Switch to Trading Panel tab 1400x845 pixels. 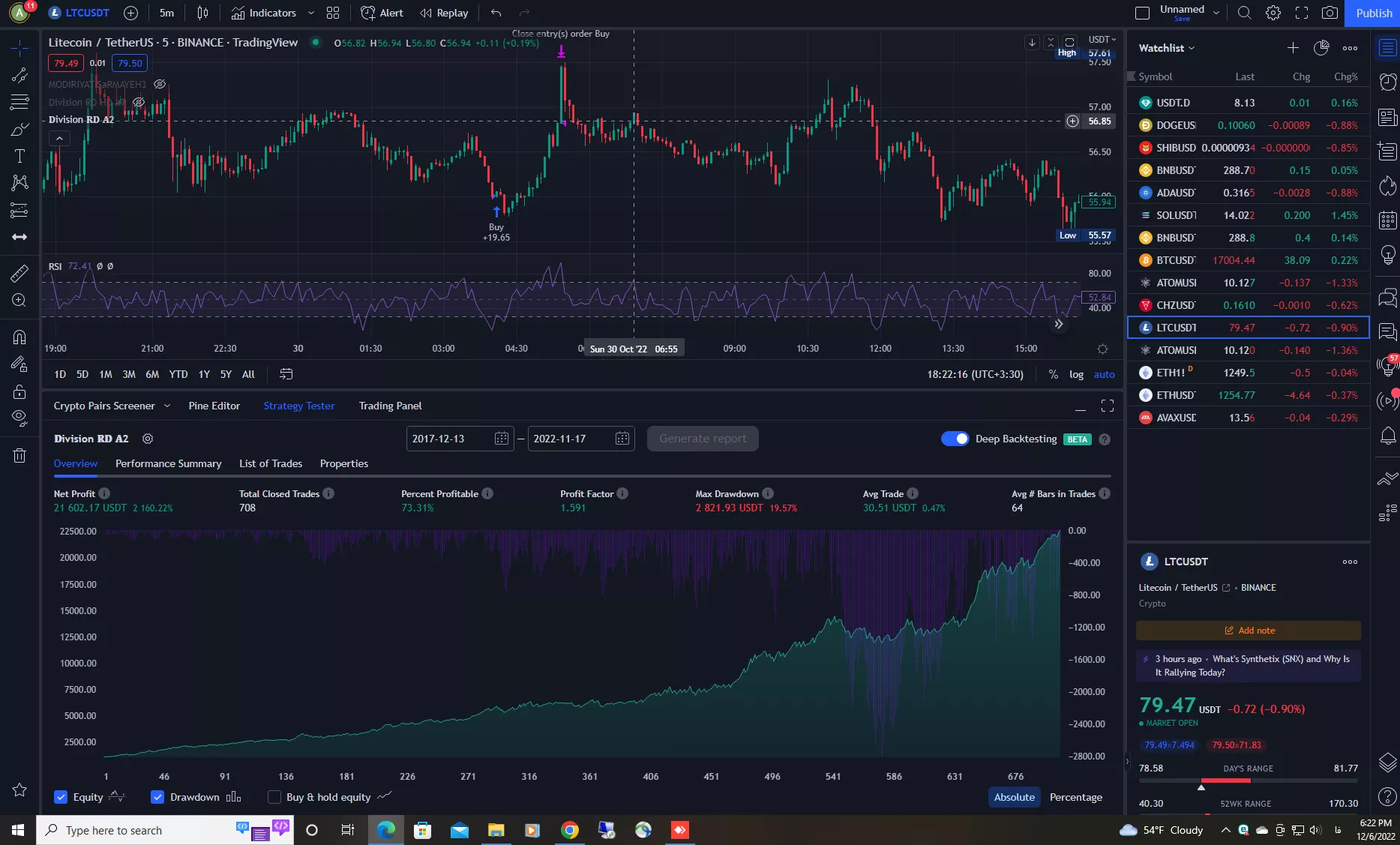390,406
